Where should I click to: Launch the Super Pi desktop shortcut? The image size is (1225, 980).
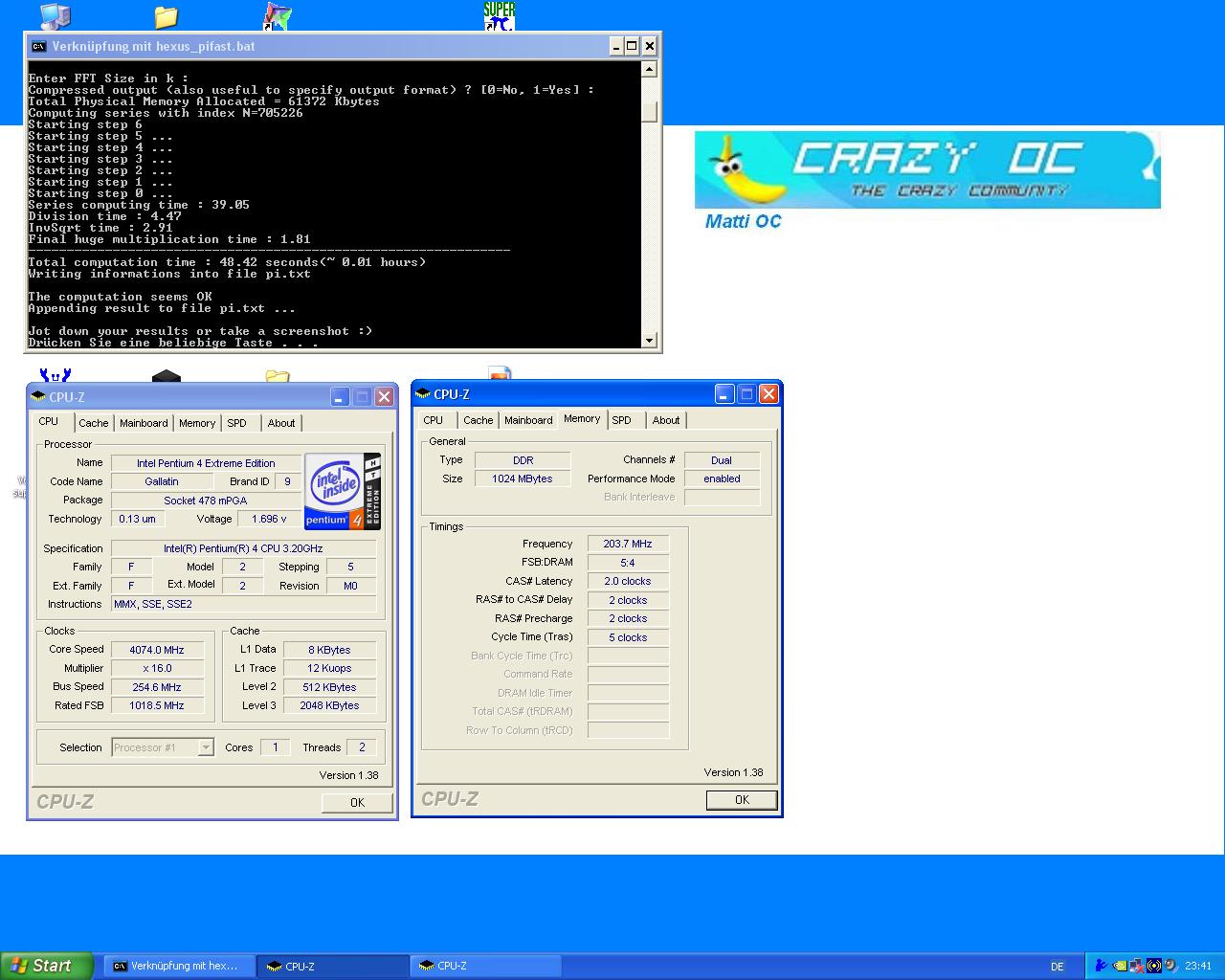(x=500, y=15)
